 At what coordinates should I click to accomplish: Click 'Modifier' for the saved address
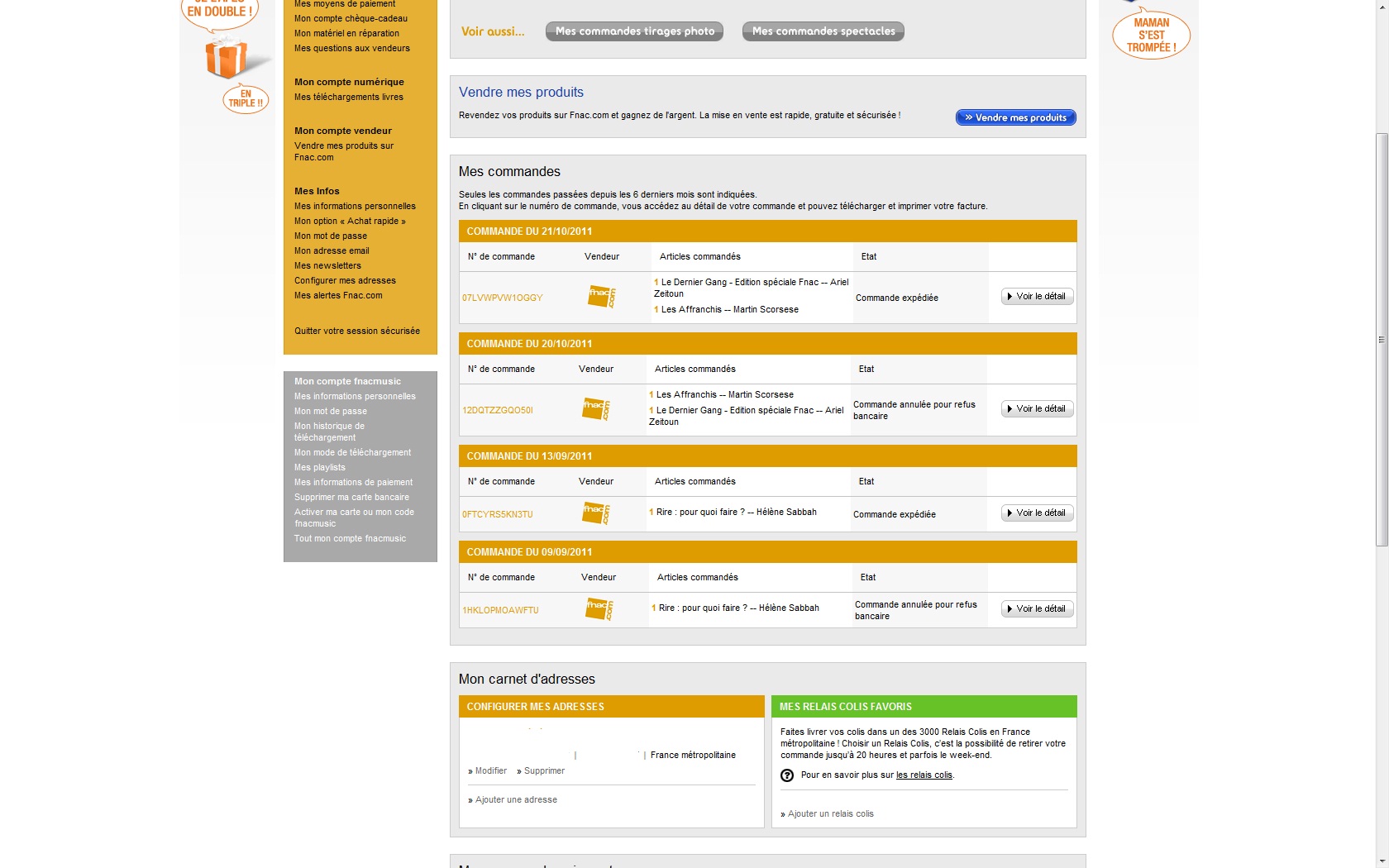coord(491,770)
